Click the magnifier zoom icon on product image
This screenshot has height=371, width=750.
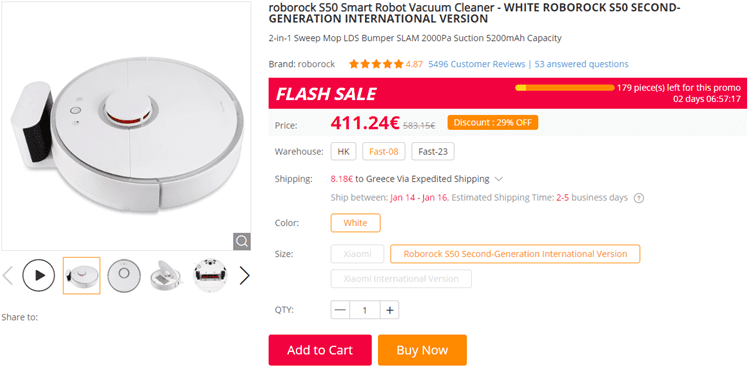242,241
